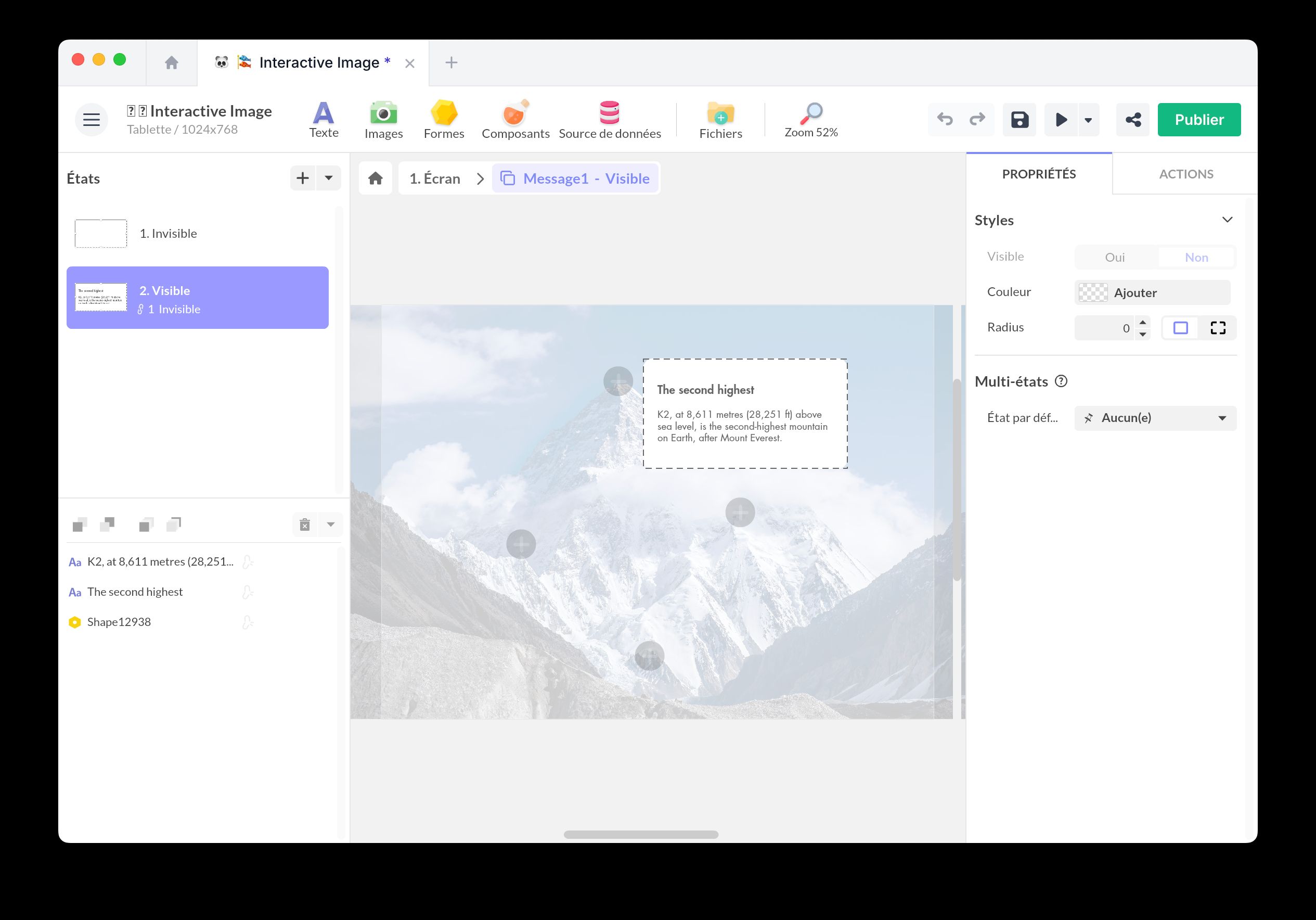This screenshot has width=1316, height=920.
Task: Set Visible to Non
Action: (x=1196, y=258)
